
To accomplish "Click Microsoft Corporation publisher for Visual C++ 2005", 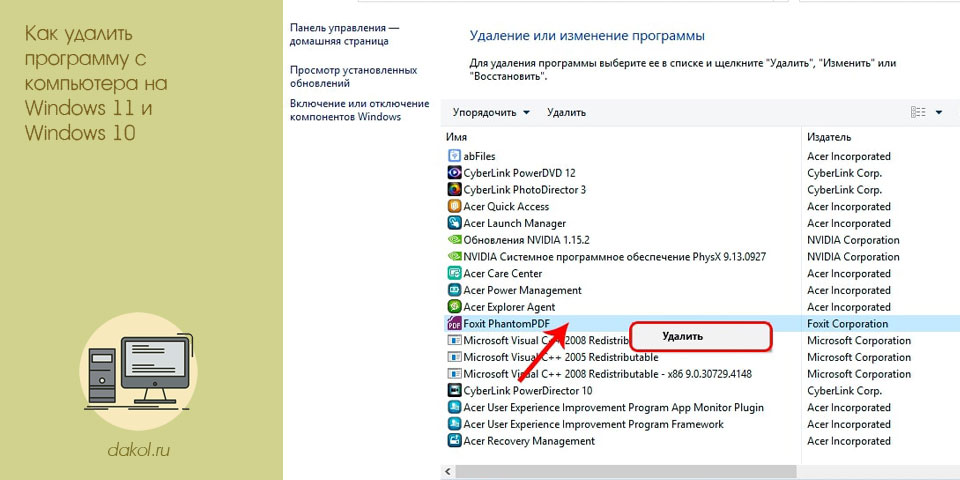I will (x=859, y=357).
